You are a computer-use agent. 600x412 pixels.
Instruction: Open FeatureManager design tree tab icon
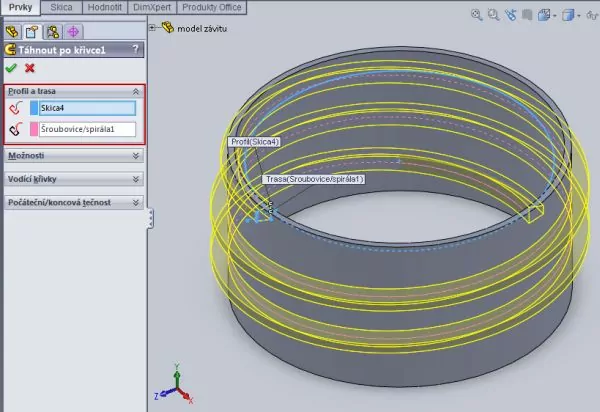tap(13, 31)
